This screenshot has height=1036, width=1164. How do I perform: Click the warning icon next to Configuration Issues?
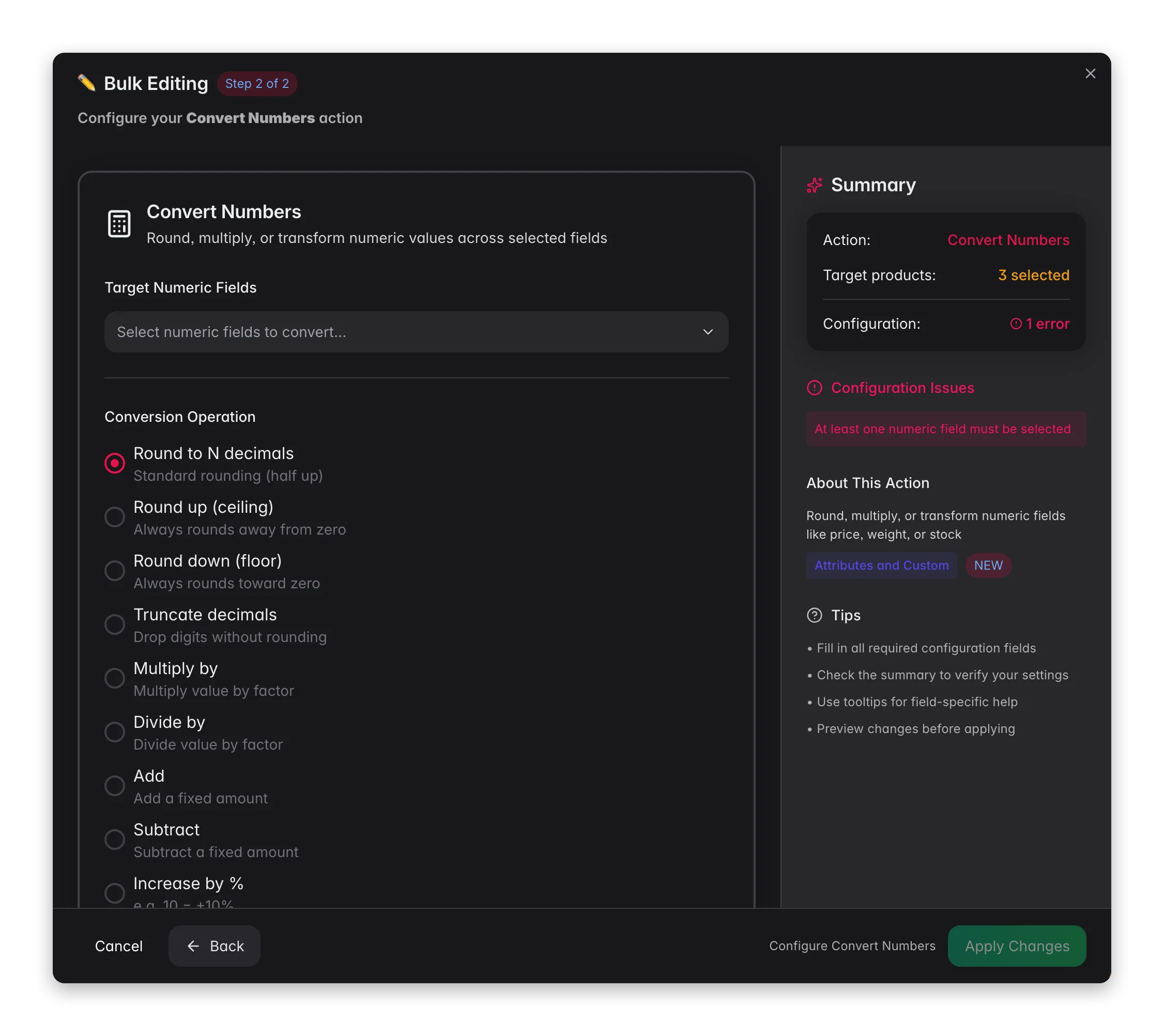tap(815, 388)
